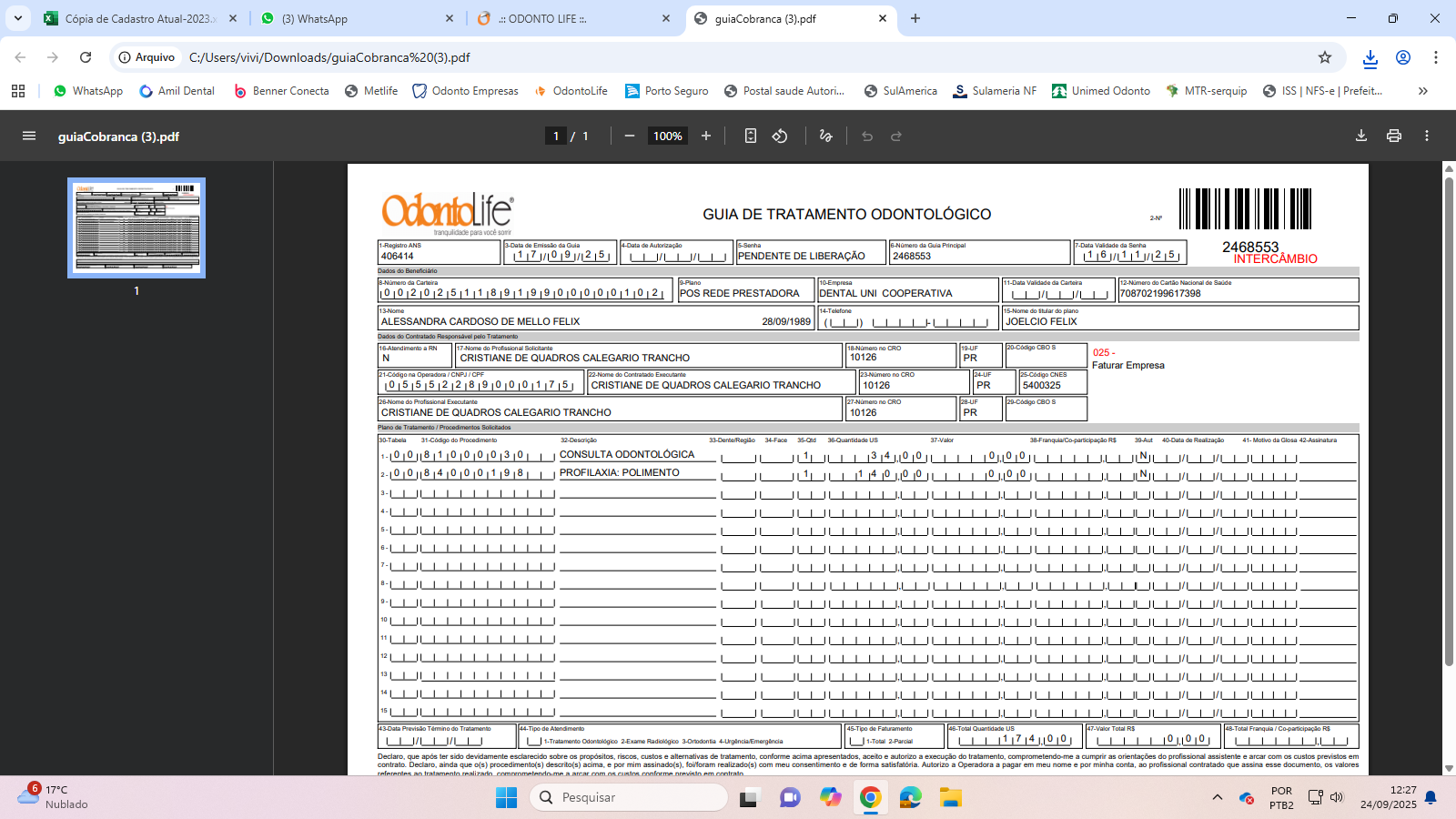The image size is (1456, 819).
Task: Open the PDF viewer sidebar menu
Action: click(29, 136)
